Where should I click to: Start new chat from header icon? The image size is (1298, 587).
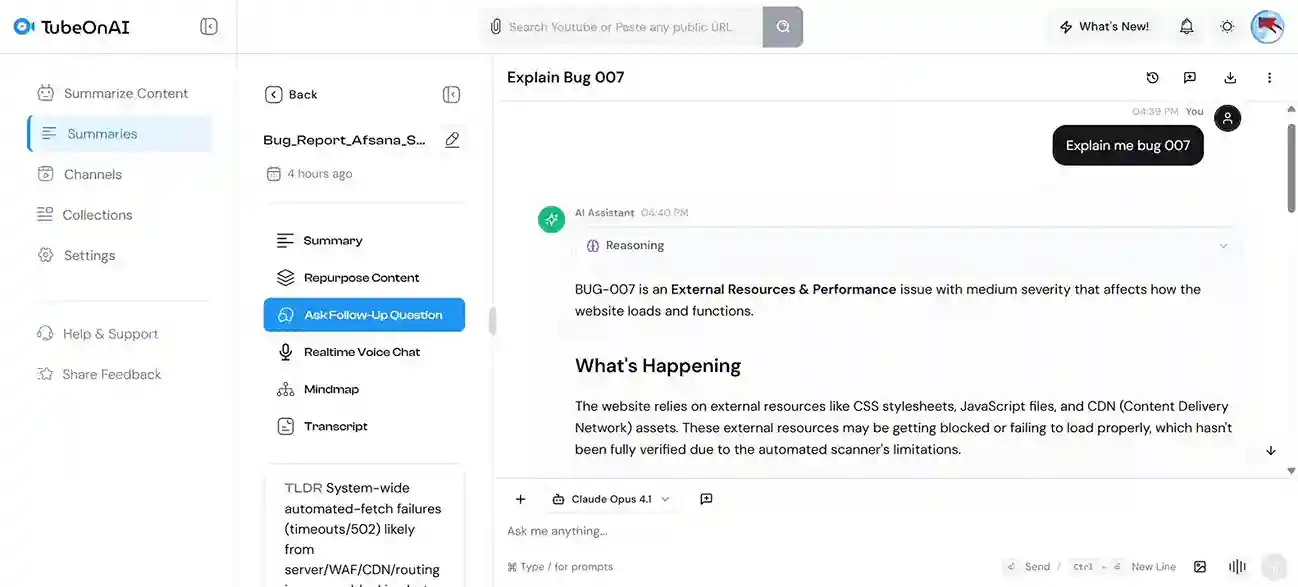(1190, 78)
